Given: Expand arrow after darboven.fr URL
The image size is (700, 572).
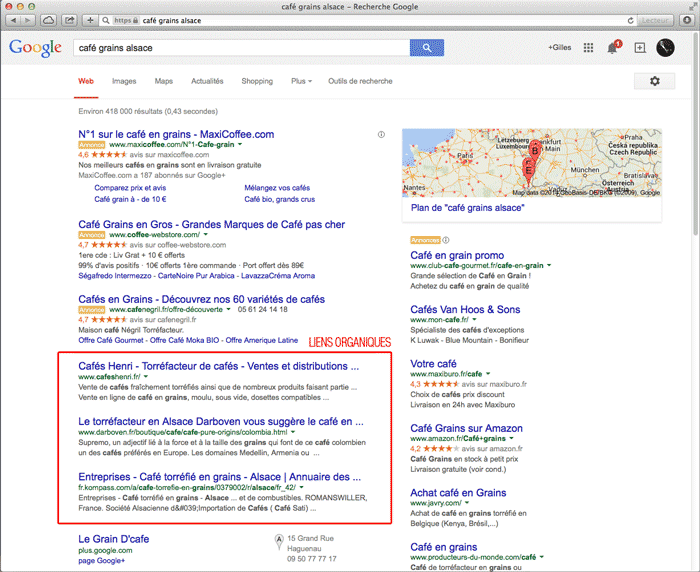Looking at the screenshot, I should (x=293, y=432).
